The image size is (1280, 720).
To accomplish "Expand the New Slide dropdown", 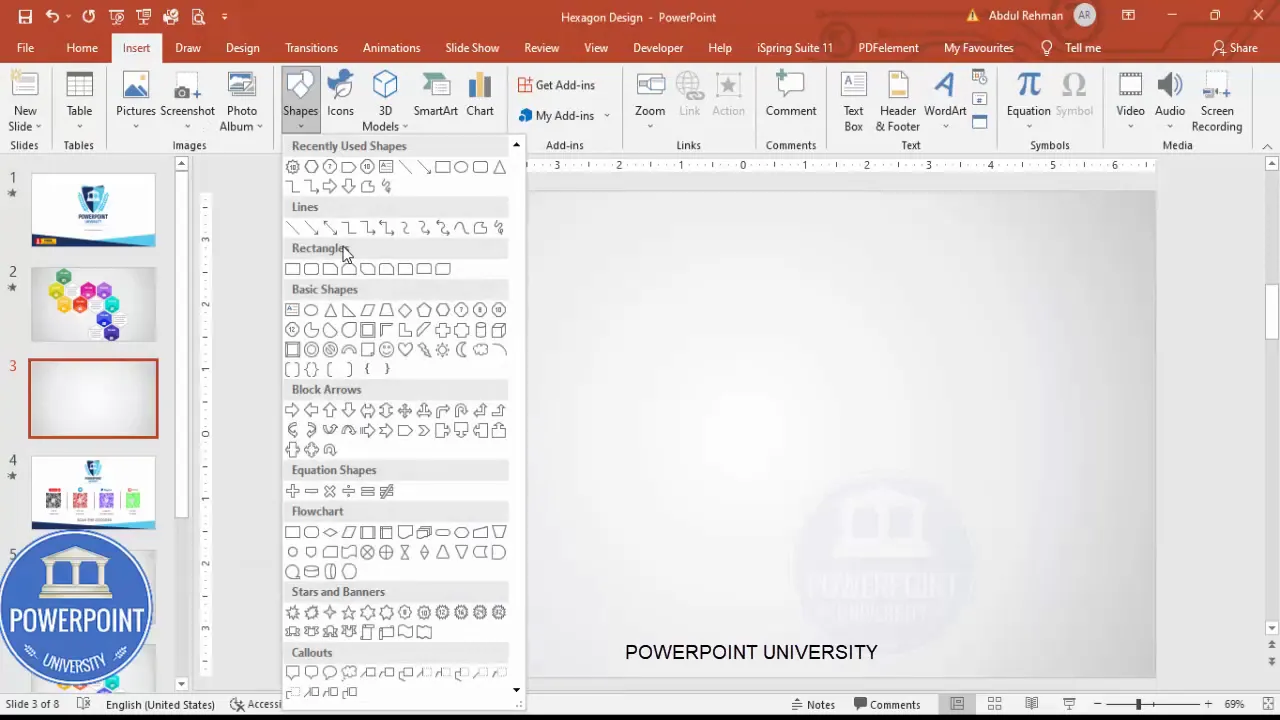I will coord(25,119).
